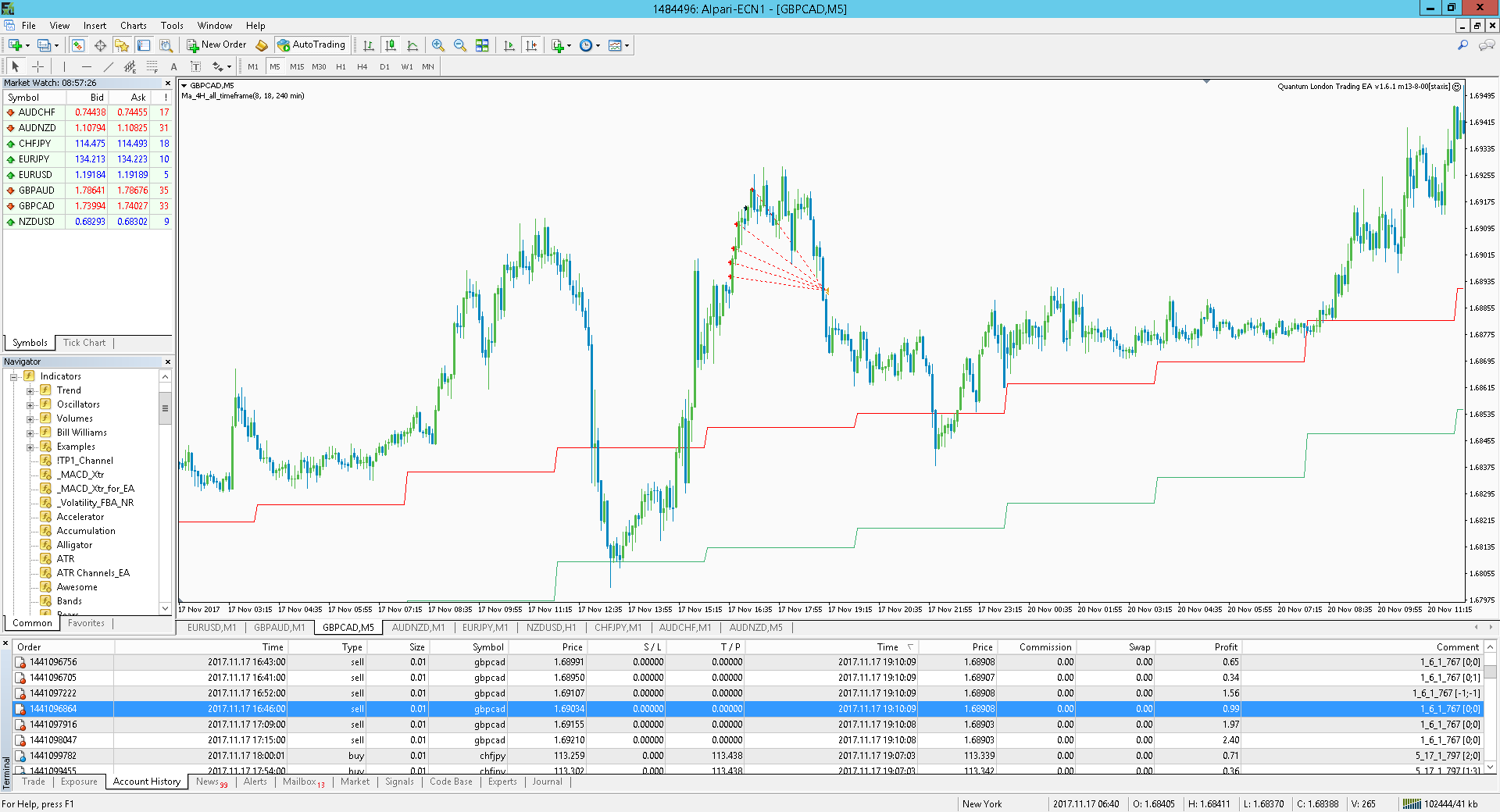The height and width of the screenshot is (812, 1500).
Task: Switch chart to candlesticks icon
Action: (x=391, y=45)
